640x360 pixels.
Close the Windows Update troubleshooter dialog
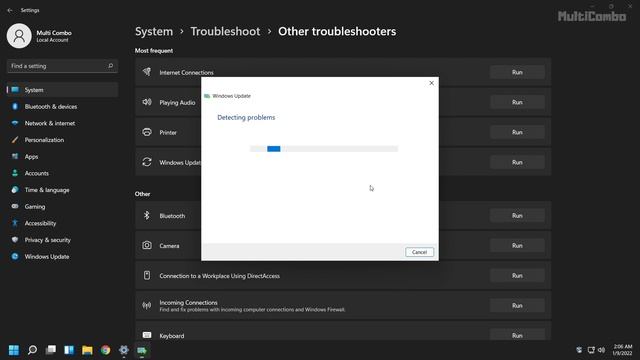point(431,83)
